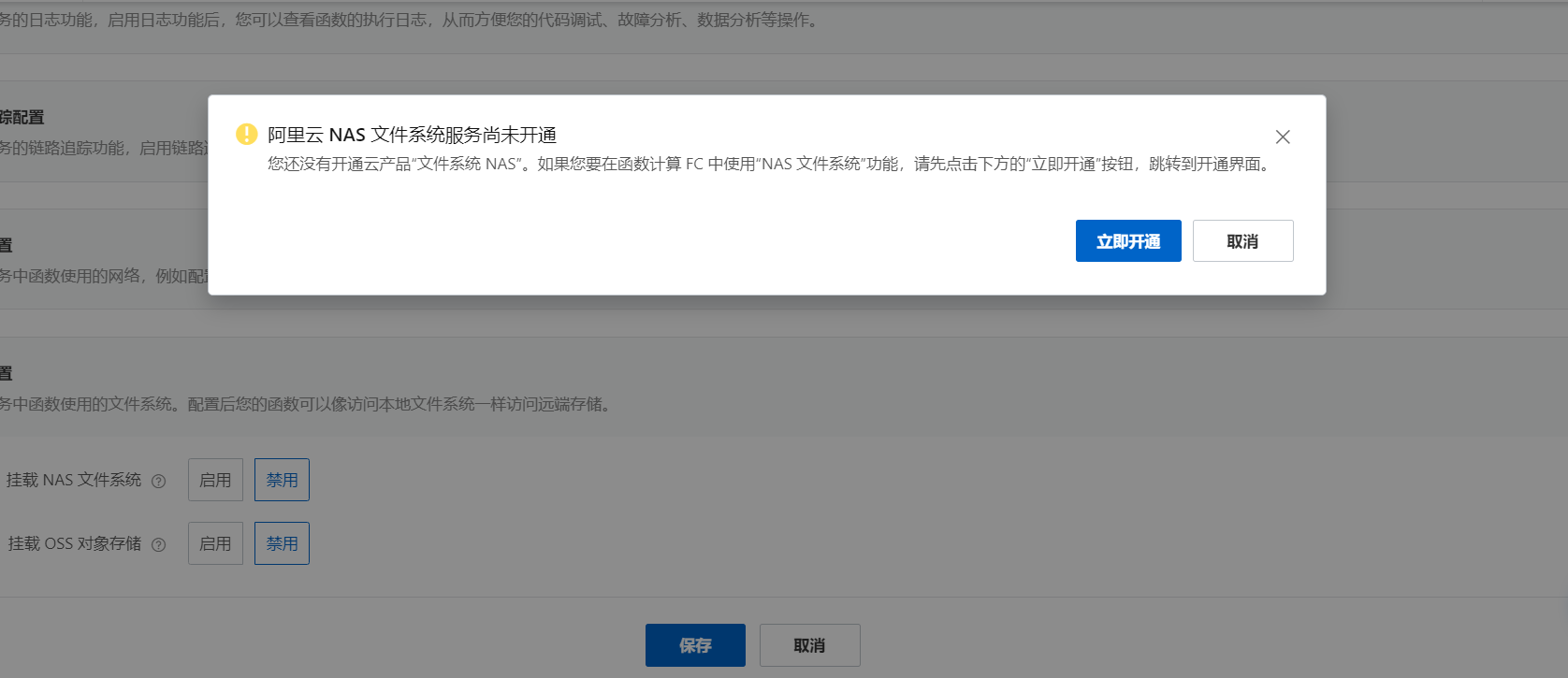Click the 挂载 OSS 对象存储 label

74,543
